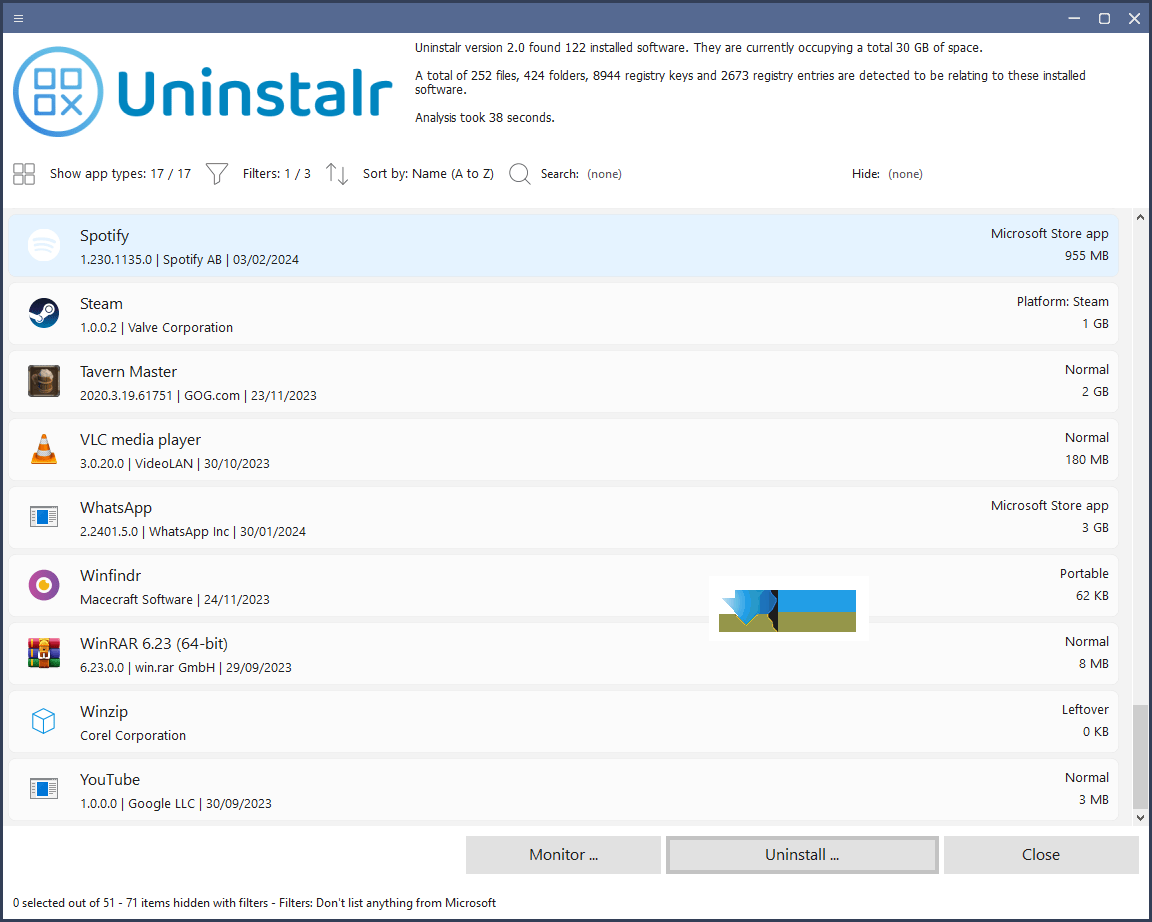Select the Tavern Master entry name
The image size is (1152, 922).
click(x=129, y=372)
